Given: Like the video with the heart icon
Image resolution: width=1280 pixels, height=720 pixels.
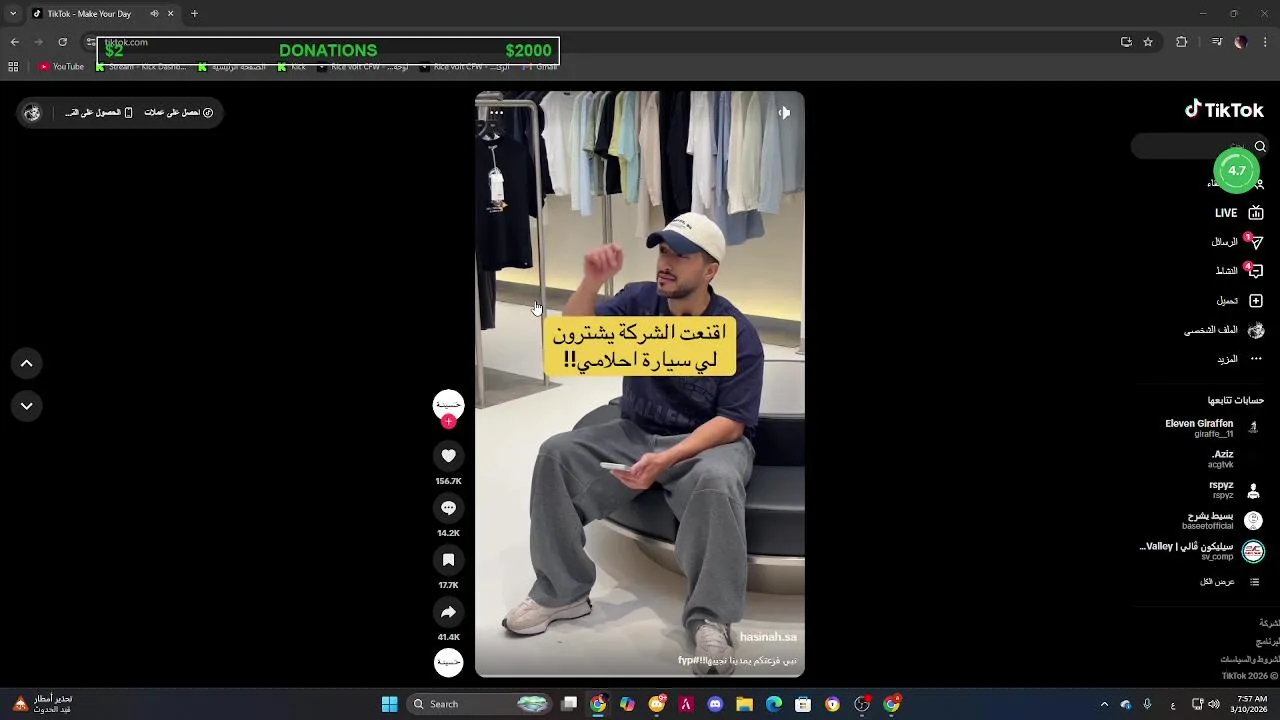Looking at the screenshot, I should coord(448,456).
